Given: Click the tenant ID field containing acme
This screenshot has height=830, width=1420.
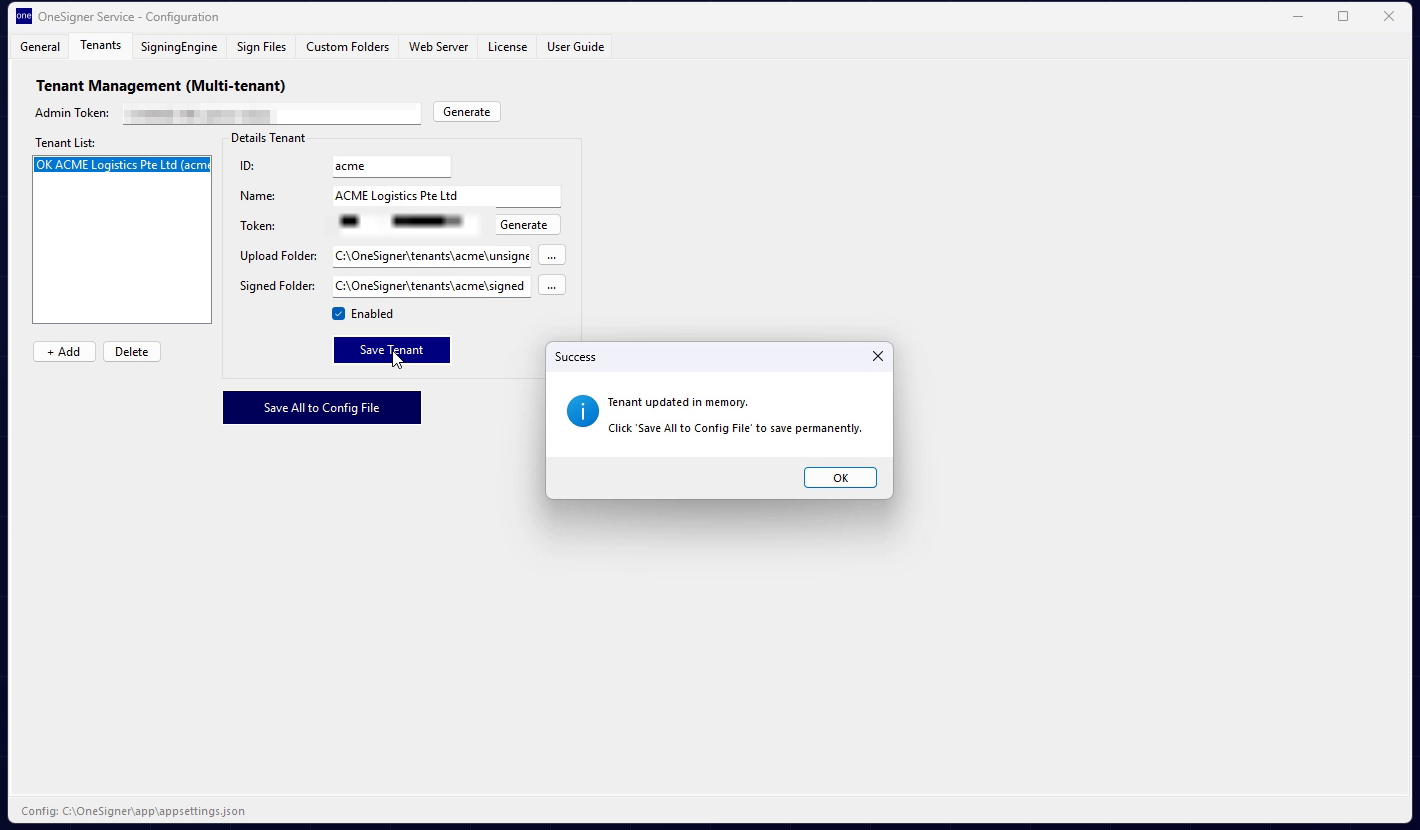Looking at the screenshot, I should click(x=392, y=166).
